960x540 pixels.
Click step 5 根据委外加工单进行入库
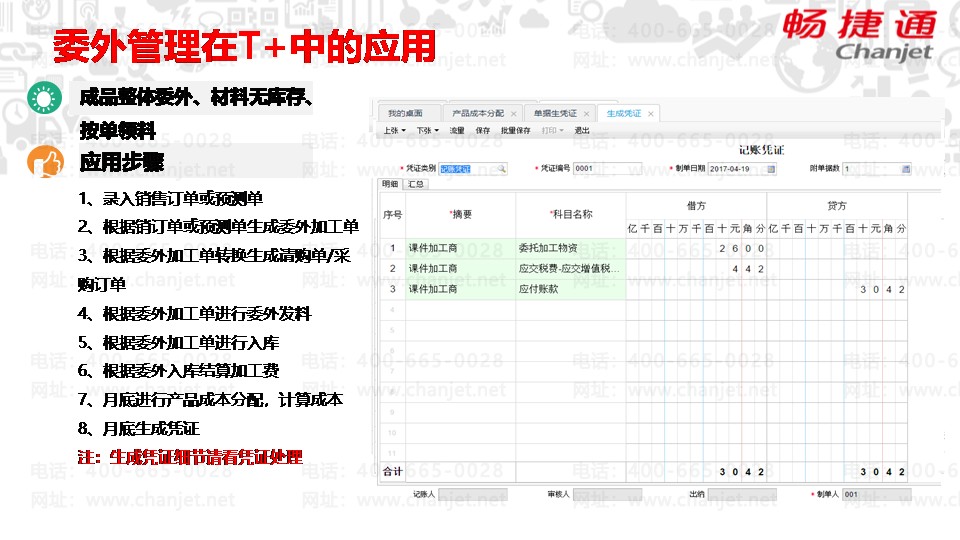[x=178, y=343]
